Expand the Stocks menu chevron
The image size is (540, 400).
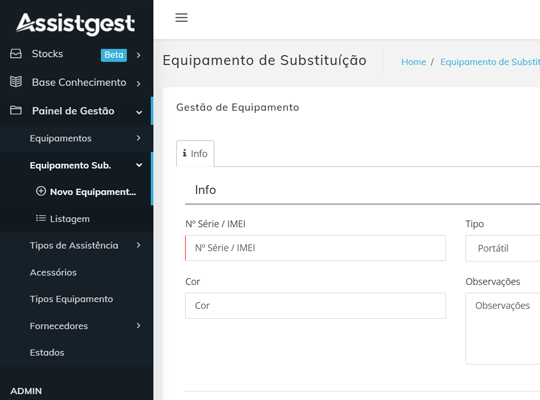click(x=138, y=55)
